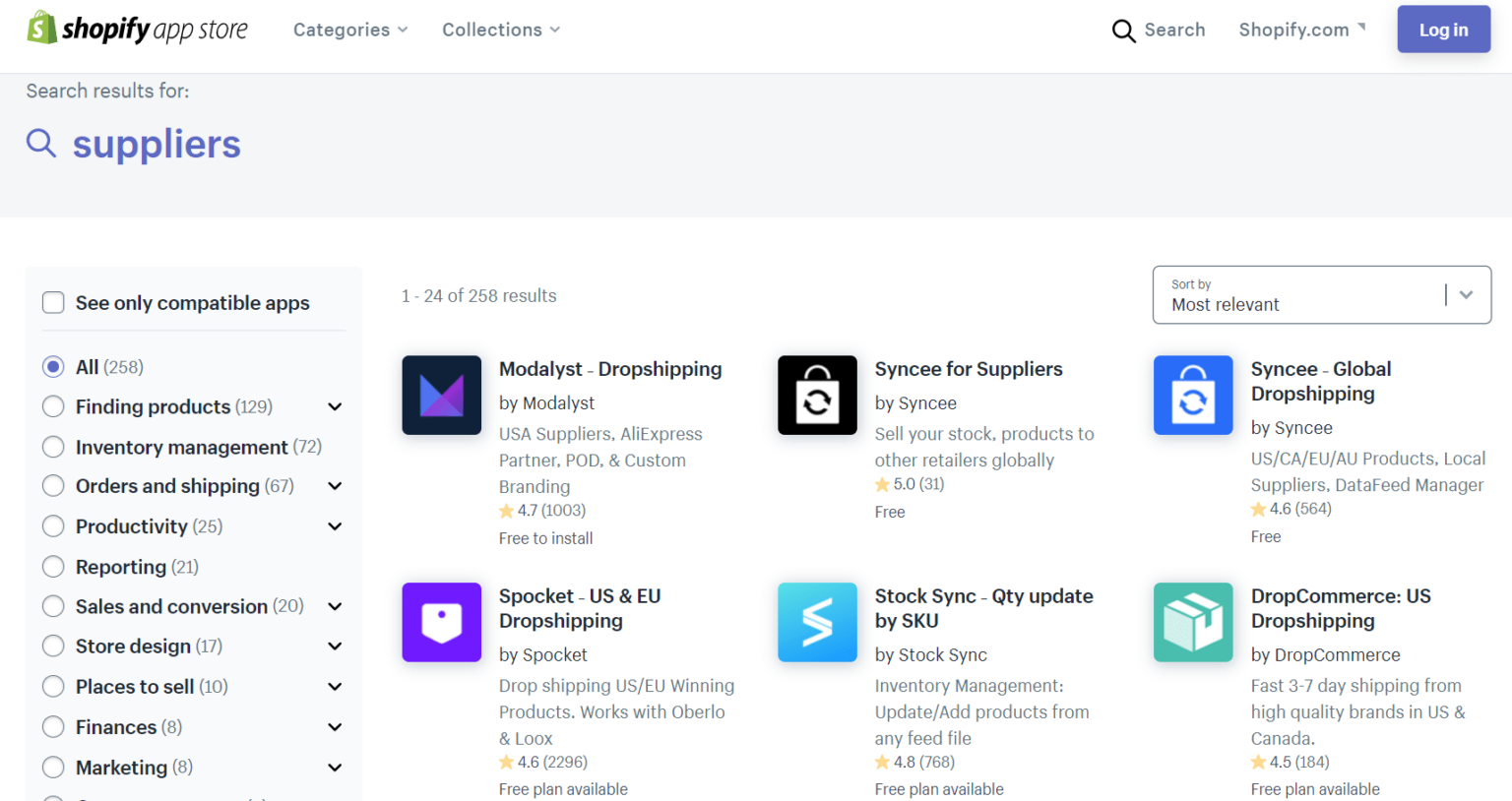Enable See only compatible apps
Screen dimensions: 1512x801
(53, 302)
